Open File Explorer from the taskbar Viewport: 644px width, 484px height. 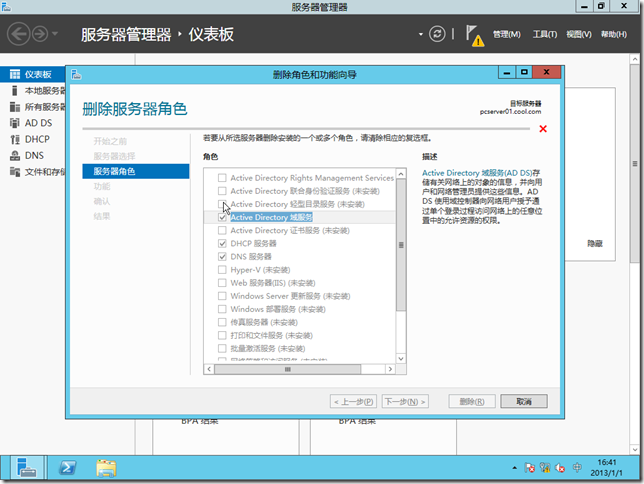click(x=106, y=468)
